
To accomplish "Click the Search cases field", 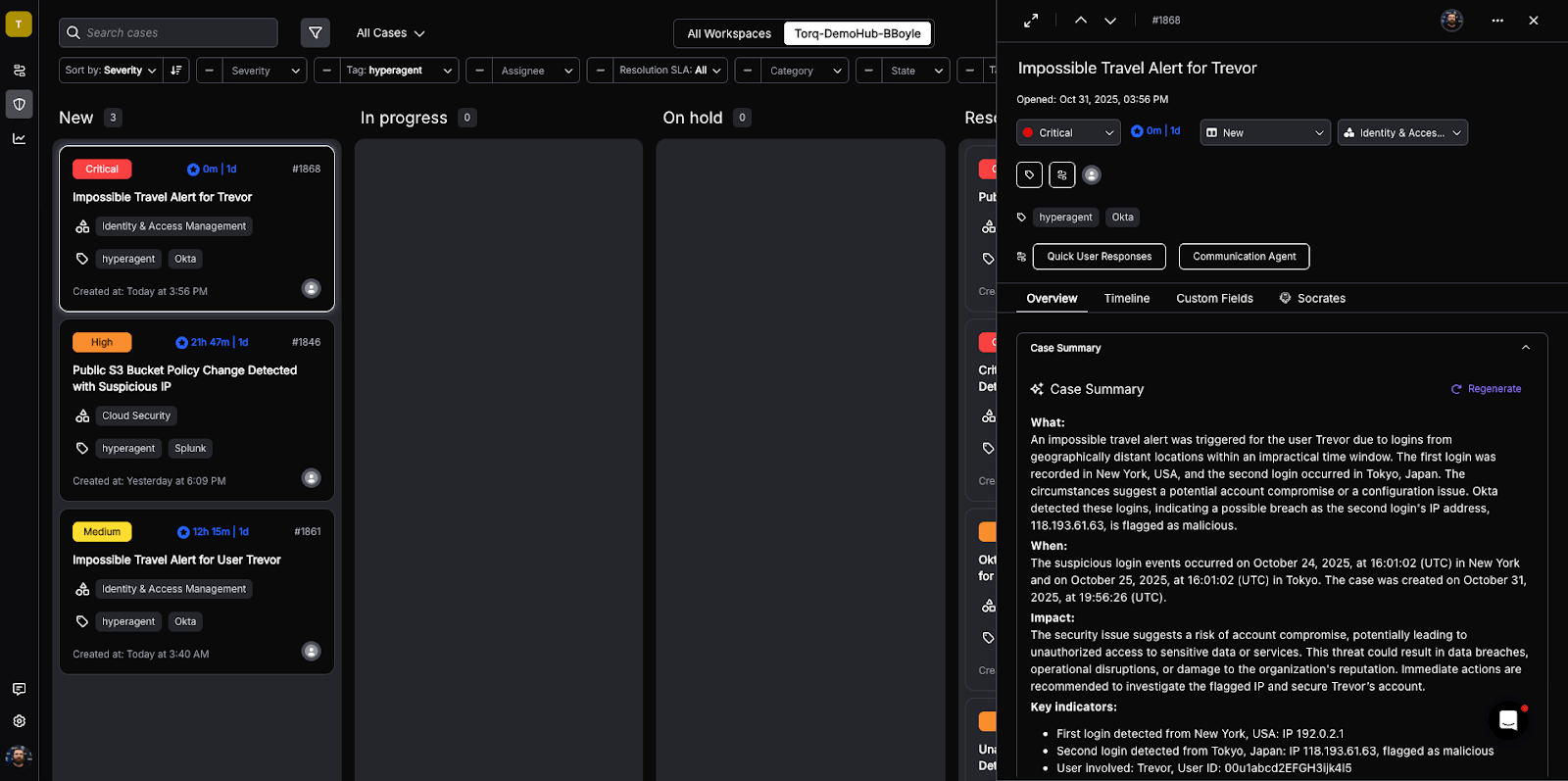I will (x=169, y=32).
